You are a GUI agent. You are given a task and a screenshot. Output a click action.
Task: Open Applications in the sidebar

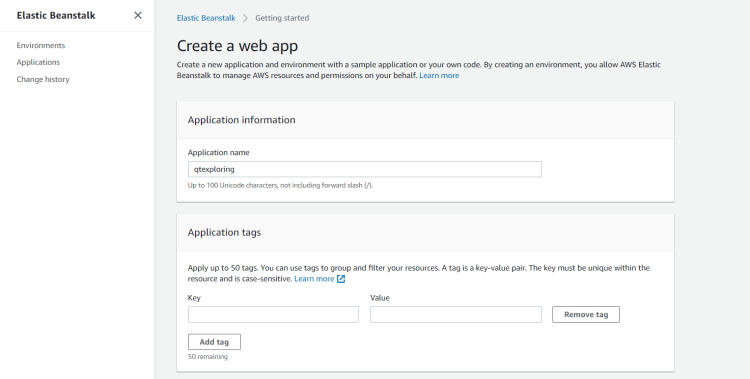pyautogui.click(x=38, y=62)
